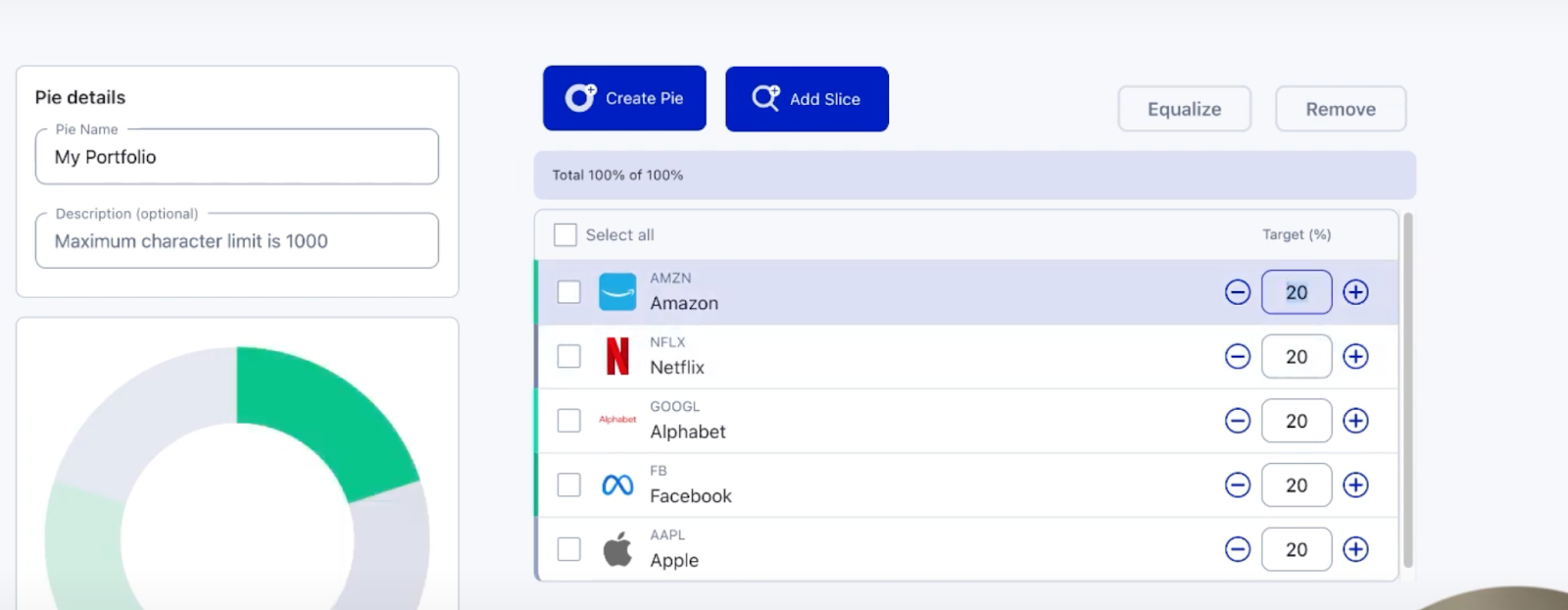The height and width of the screenshot is (610, 1568).
Task: Click the Description optional field
Action: pos(237,241)
